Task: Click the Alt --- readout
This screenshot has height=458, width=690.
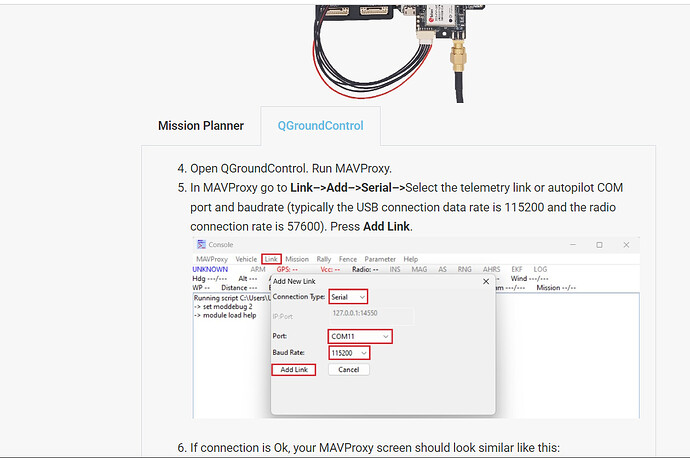Action: coord(247,278)
